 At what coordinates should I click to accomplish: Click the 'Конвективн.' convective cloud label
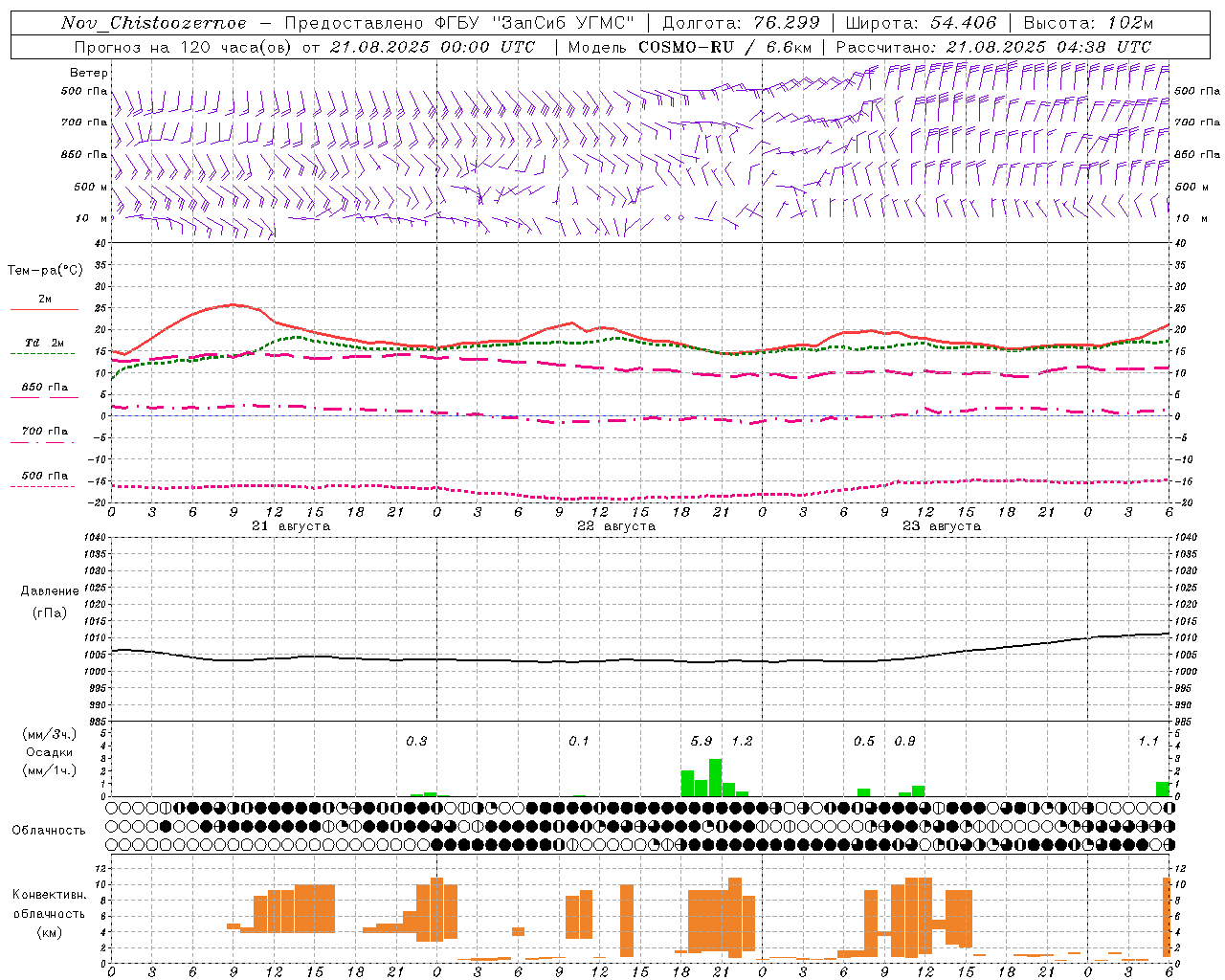pyautogui.click(x=50, y=895)
